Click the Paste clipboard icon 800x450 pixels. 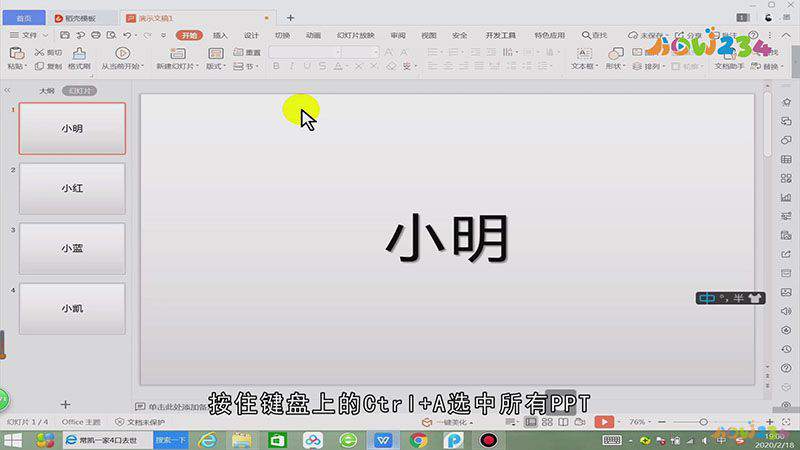pos(17,53)
